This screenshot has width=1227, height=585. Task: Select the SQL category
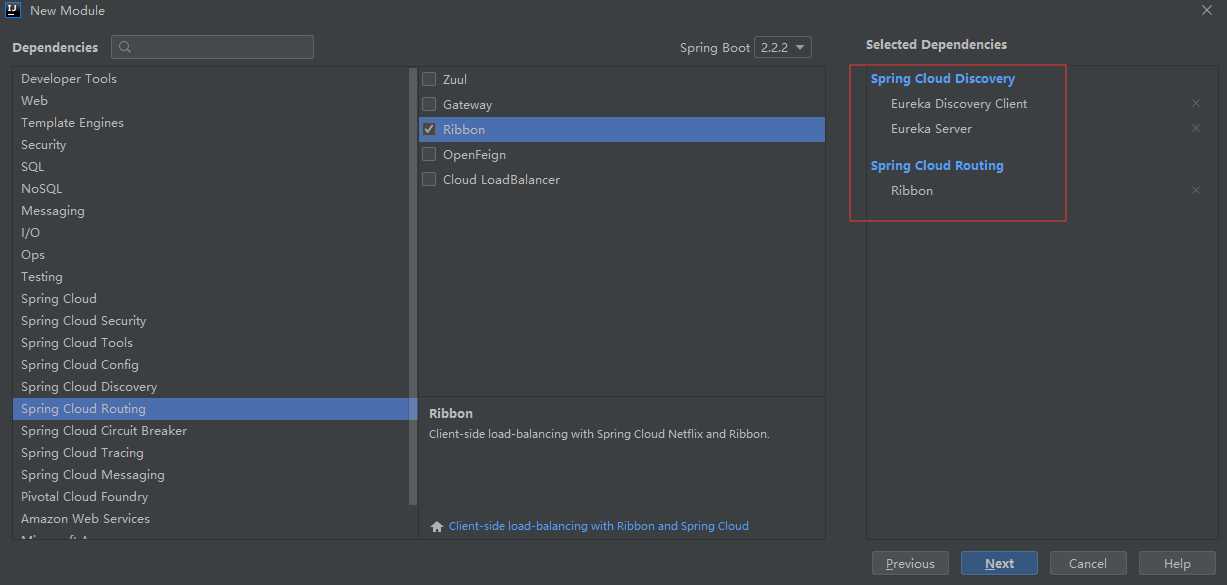[x=211, y=166]
